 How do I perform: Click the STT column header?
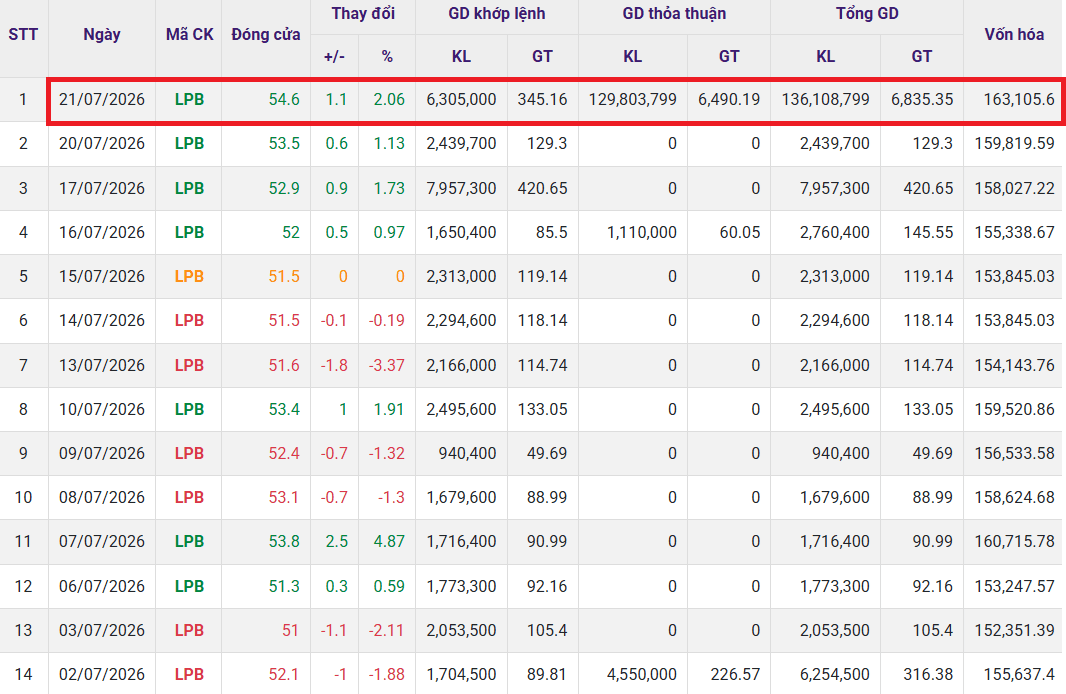(23, 35)
